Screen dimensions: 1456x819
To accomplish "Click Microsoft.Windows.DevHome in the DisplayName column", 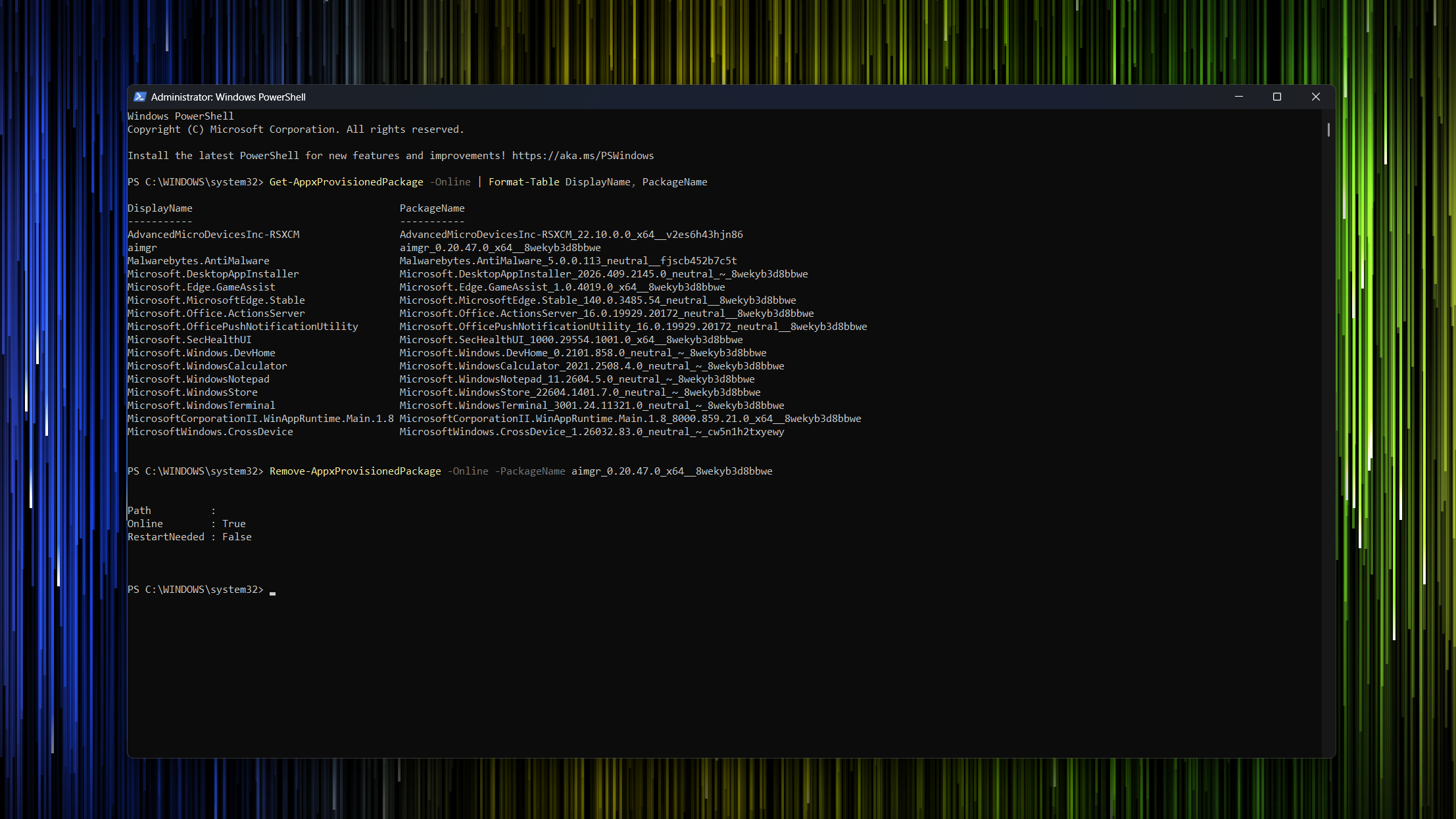I will tap(201, 353).
